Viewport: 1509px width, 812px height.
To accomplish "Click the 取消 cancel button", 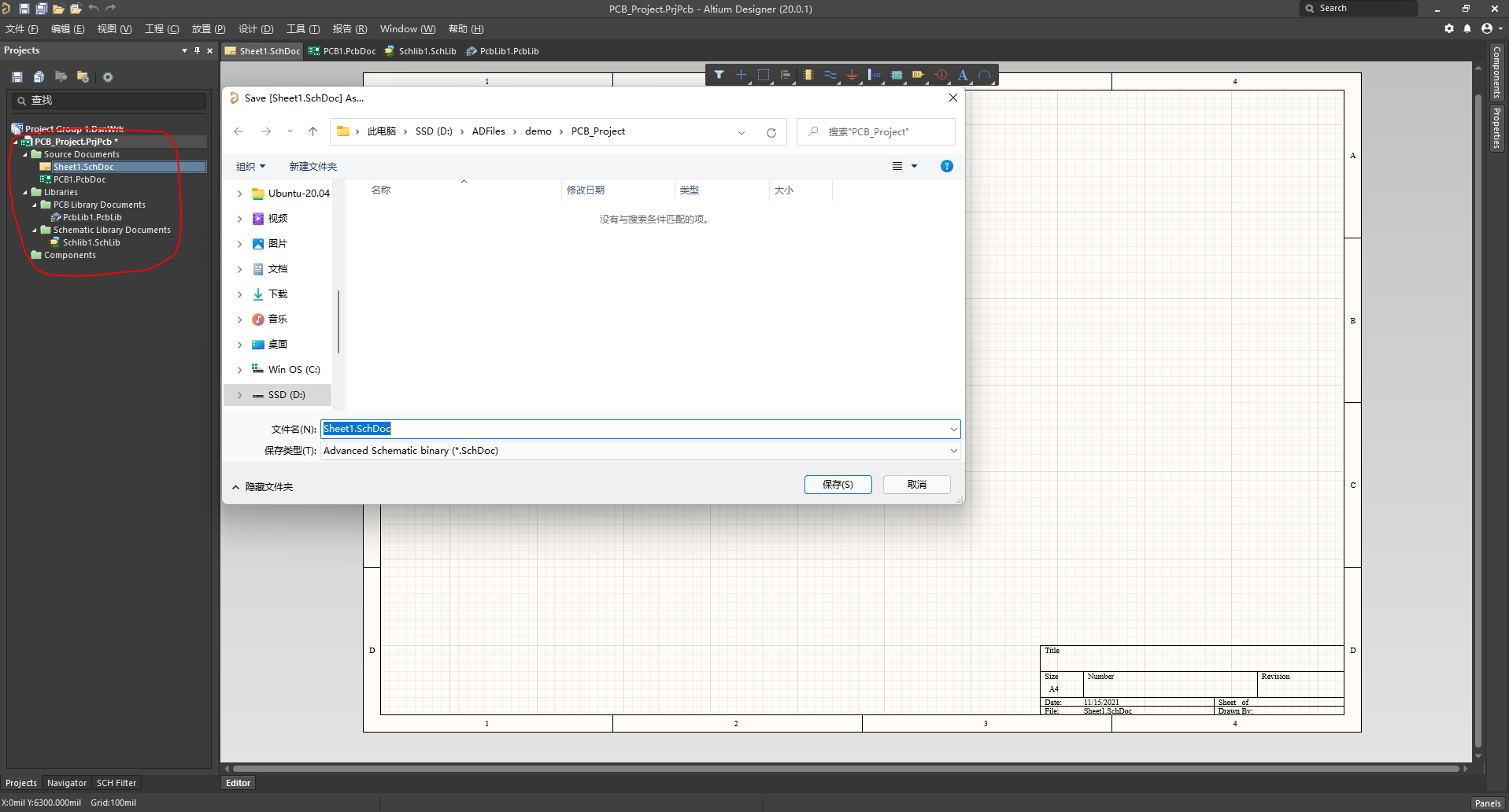I will 916,485.
